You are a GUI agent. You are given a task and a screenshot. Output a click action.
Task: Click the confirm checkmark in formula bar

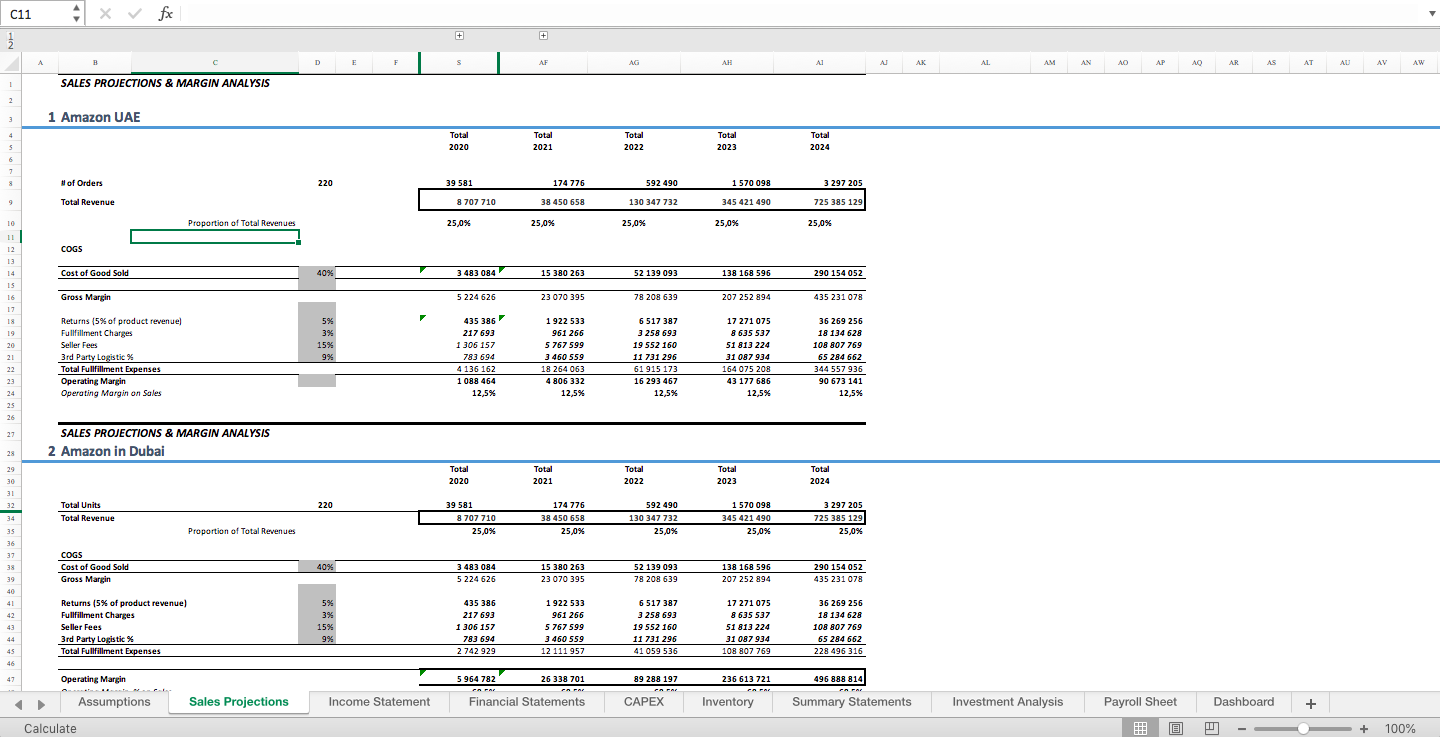[x=133, y=13]
